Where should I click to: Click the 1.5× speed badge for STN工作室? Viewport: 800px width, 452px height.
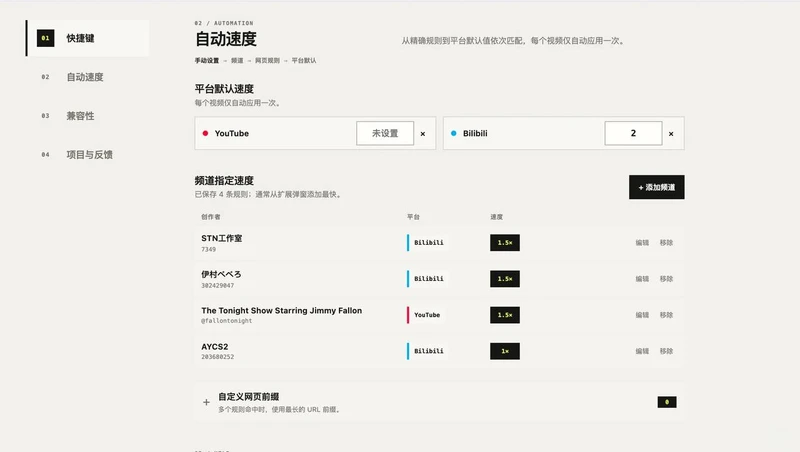pyautogui.click(x=505, y=243)
